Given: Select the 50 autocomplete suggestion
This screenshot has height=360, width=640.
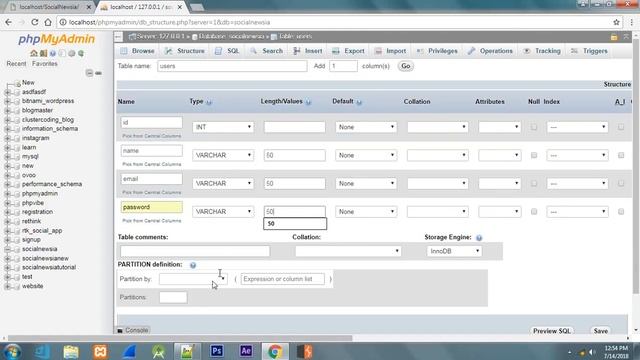Looking at the screenshot, I should (295, 224).
